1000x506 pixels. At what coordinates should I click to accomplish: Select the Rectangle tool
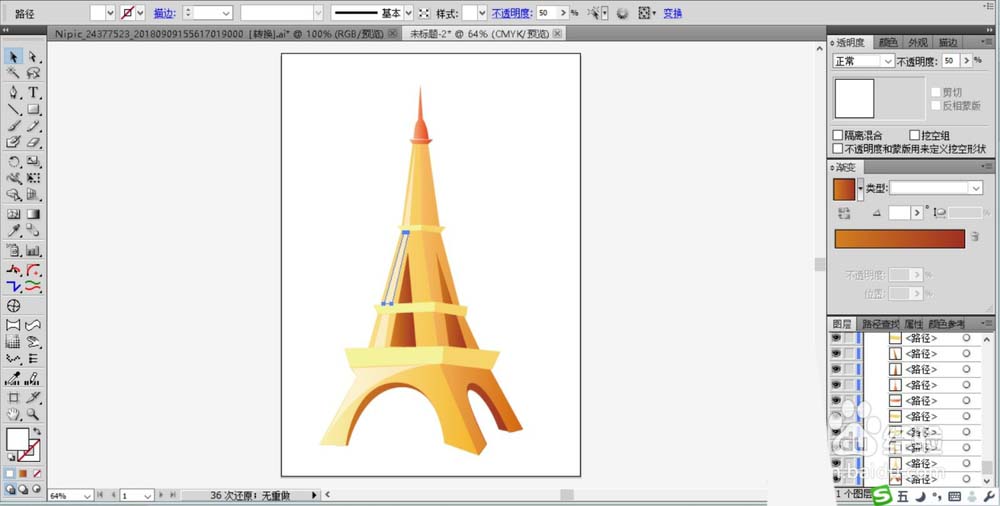[x=33, y=110]
